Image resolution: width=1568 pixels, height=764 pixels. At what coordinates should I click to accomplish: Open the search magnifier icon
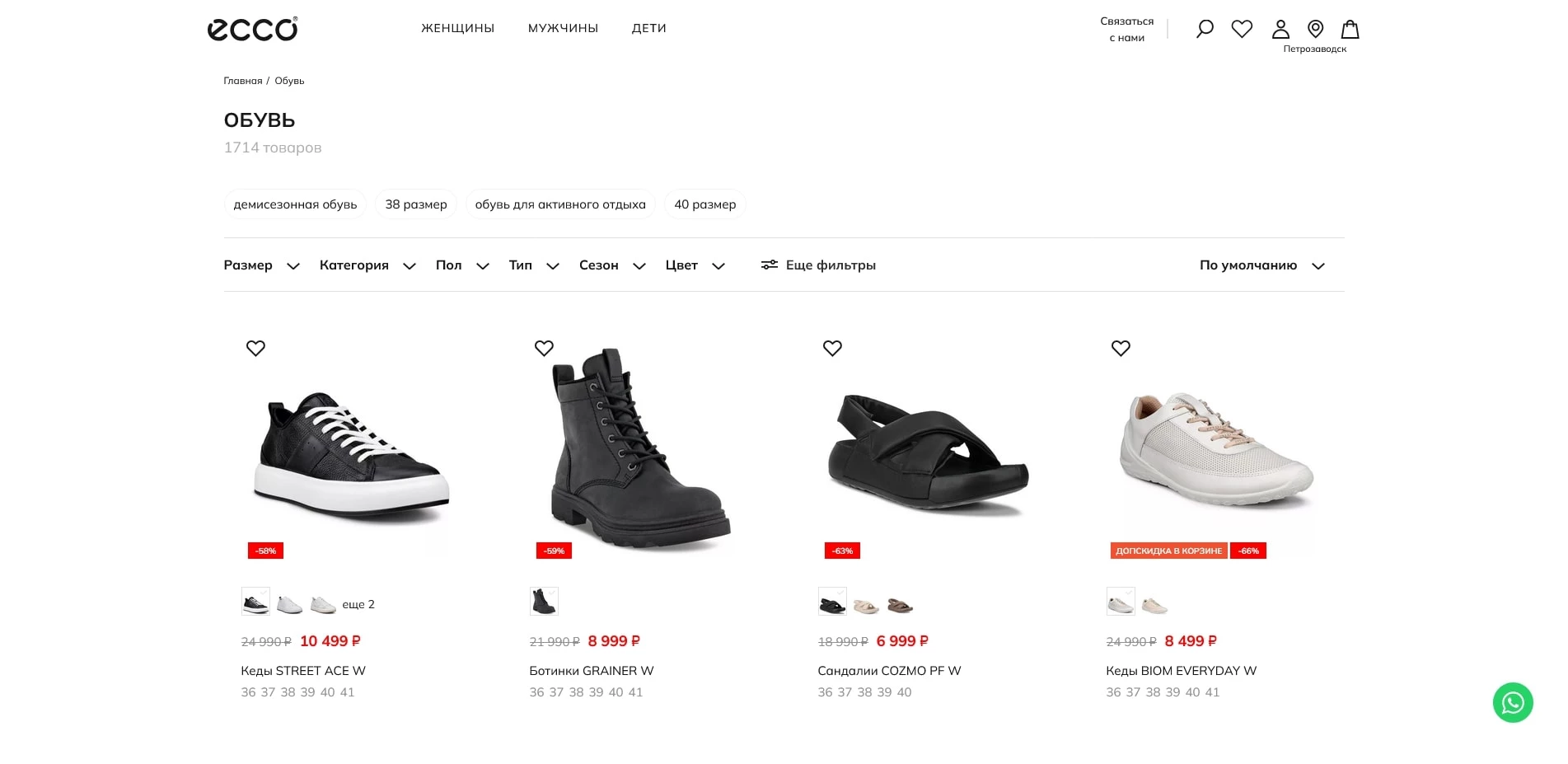click(x=1205, y=29)
